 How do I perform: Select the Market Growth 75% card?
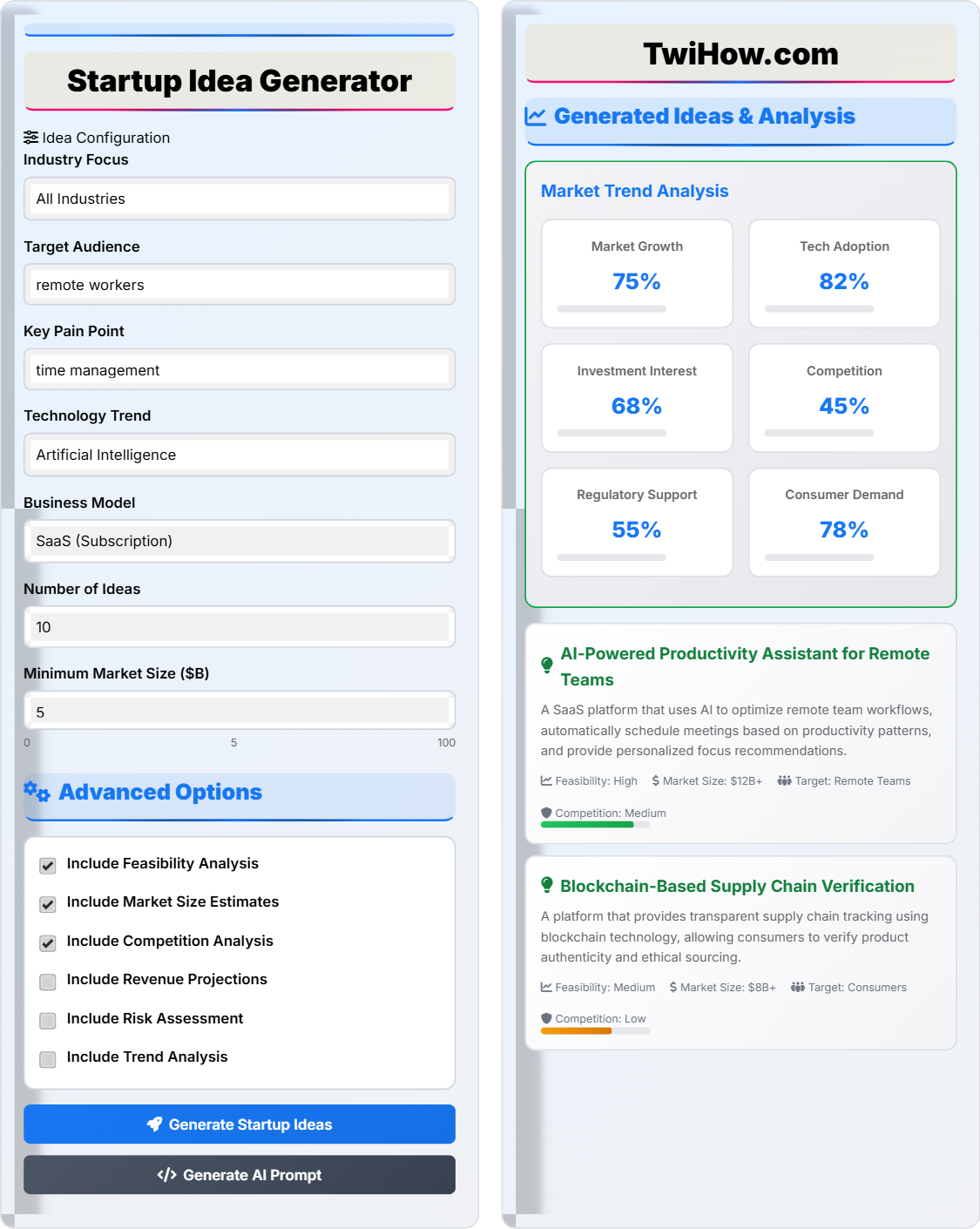pos(637,273)
